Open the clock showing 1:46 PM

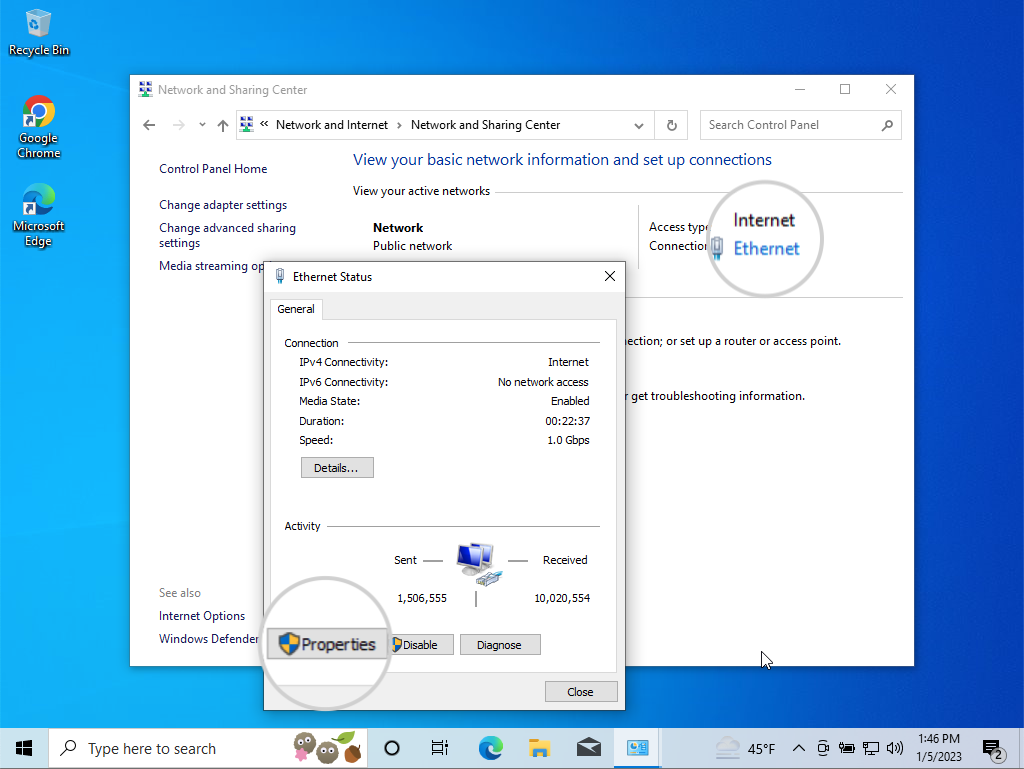pyautogui.click(x=938, y=748)
